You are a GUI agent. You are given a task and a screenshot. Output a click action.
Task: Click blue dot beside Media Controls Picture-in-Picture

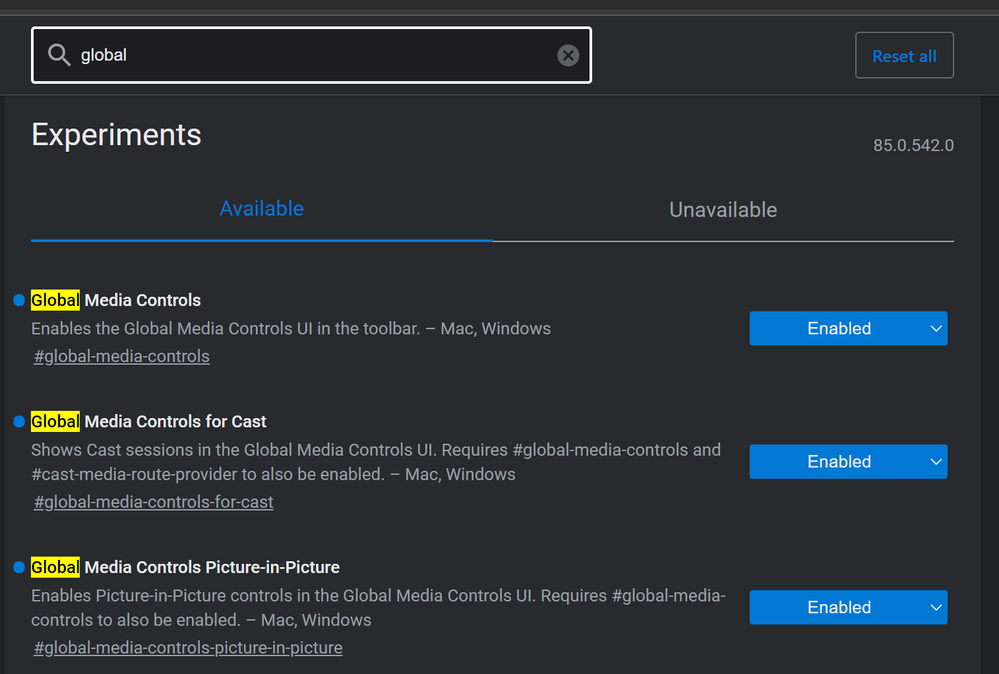click(x=19, y=567)
